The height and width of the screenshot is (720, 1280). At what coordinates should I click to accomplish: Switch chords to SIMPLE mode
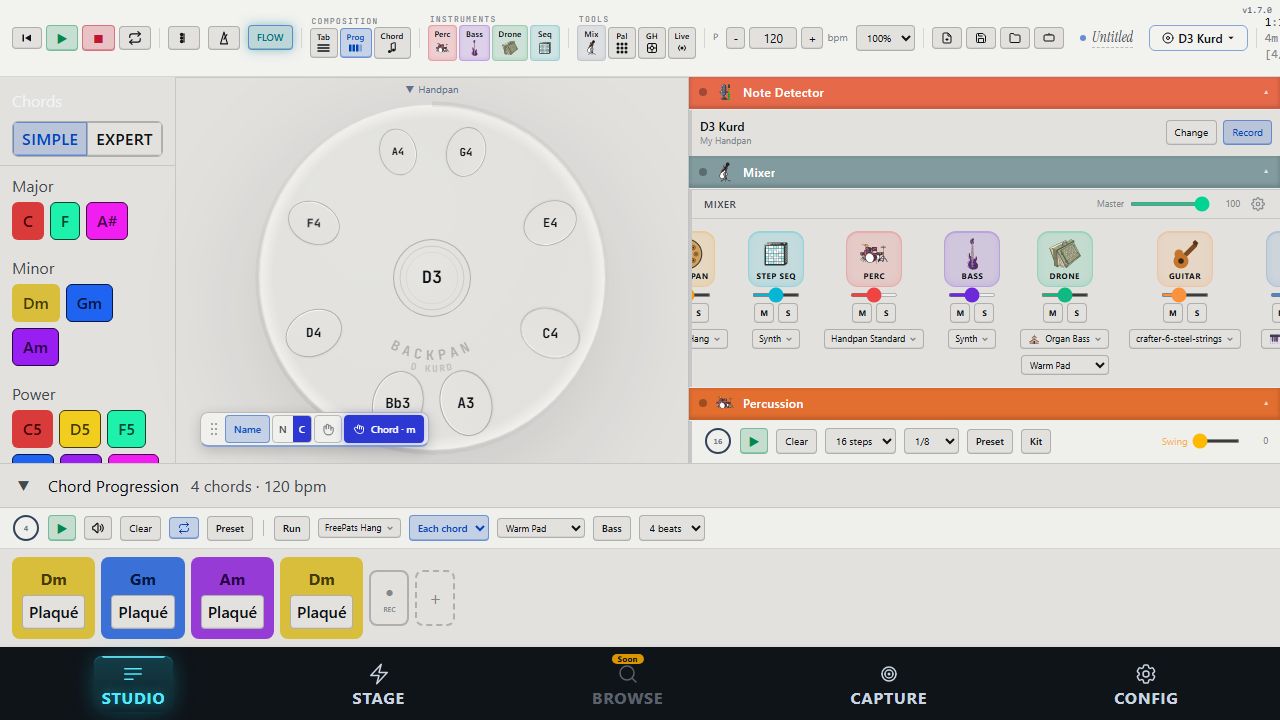[x=50, y=139]
